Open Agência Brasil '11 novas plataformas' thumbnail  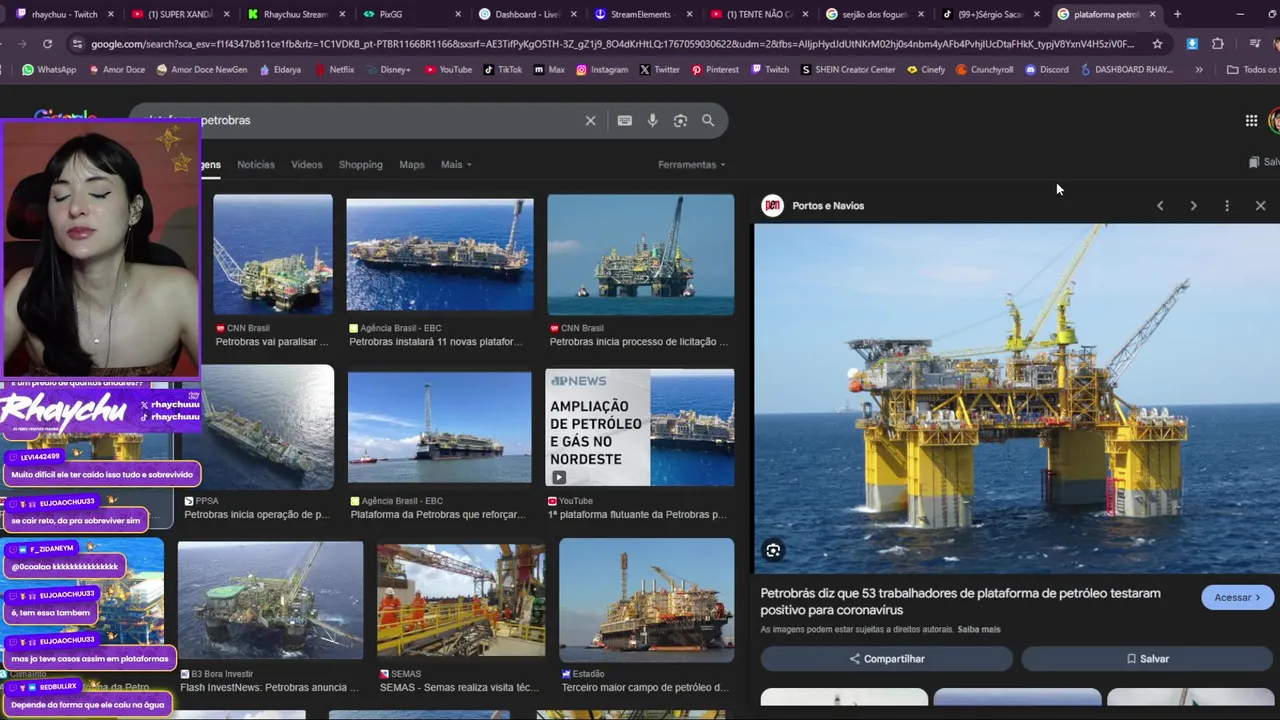[x=440, y=254]
